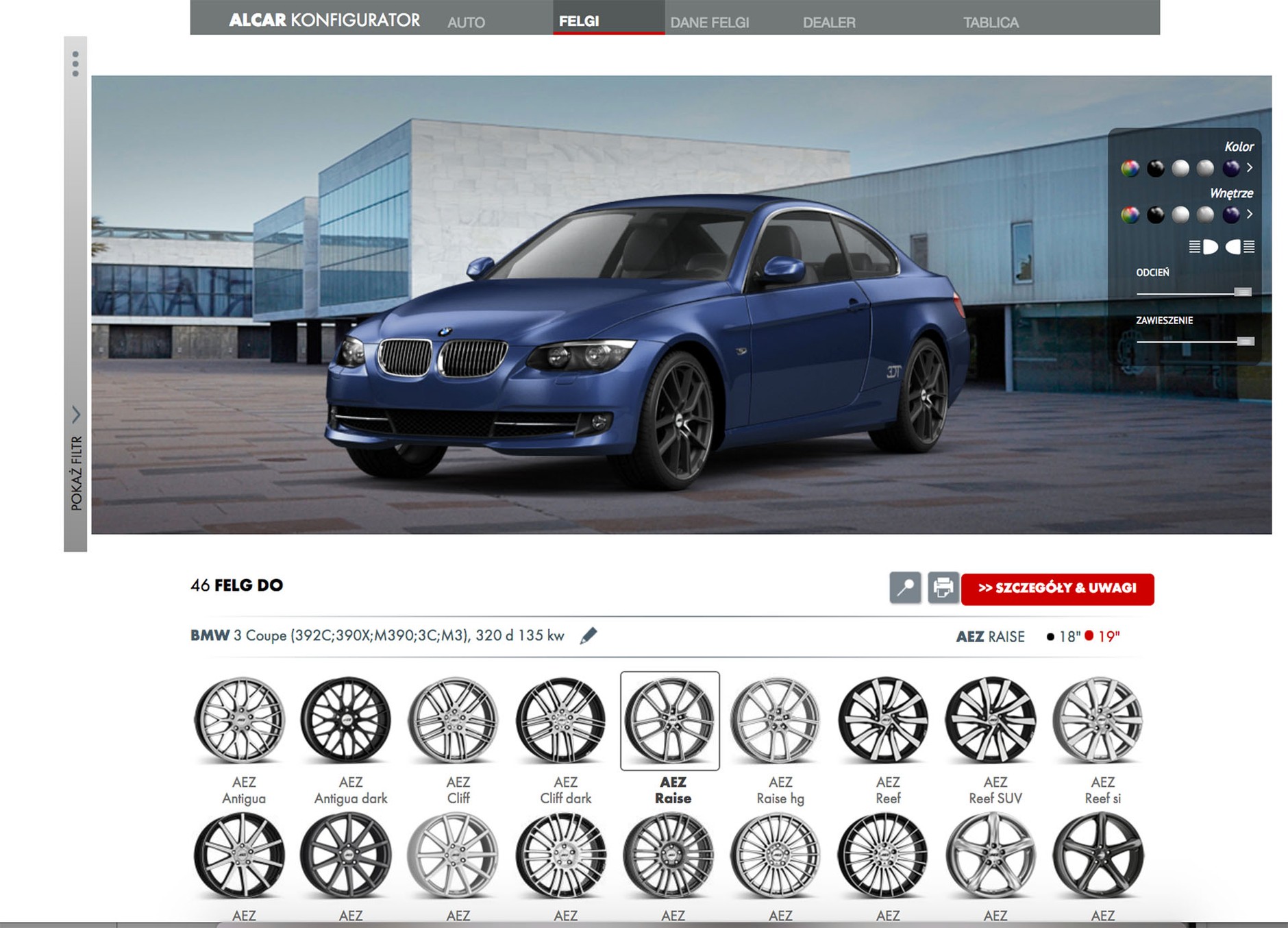1288x928 pixels.
Task: Select the dark five-spoke wheel ending second row
Action: click(x=1098, y=855)
